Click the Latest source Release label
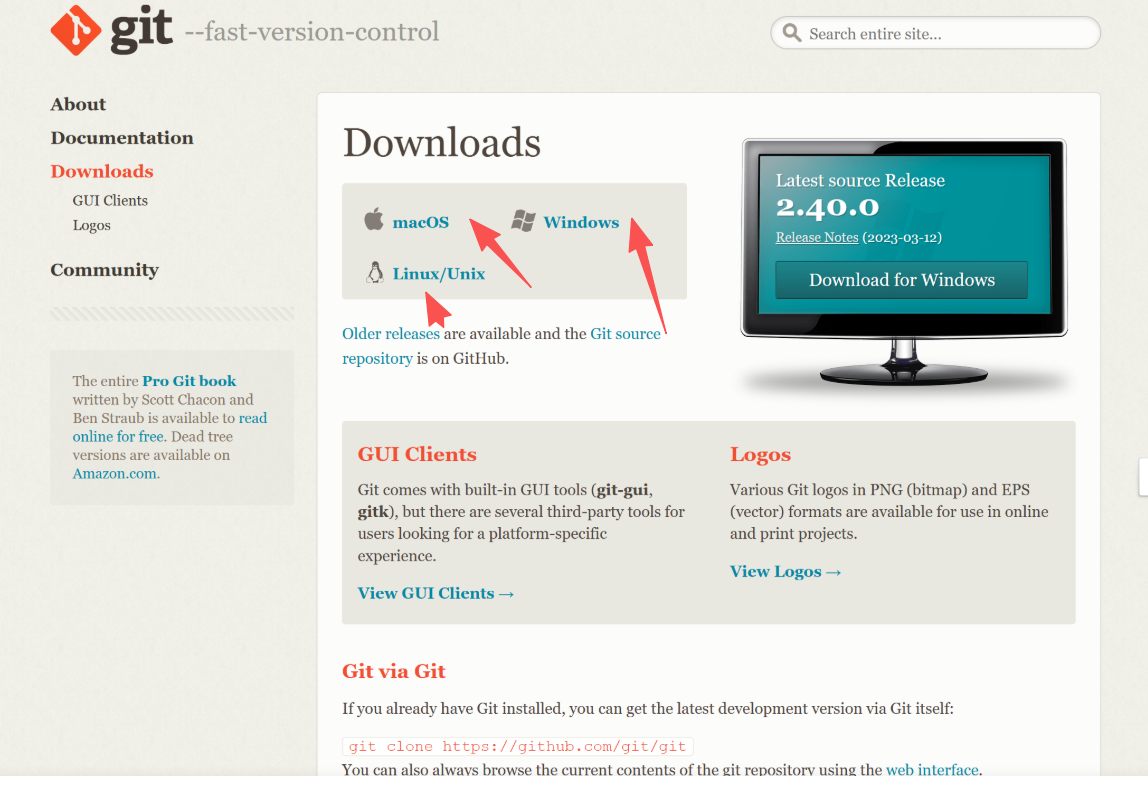1148x785 pixels. click(x=860, y=180)
